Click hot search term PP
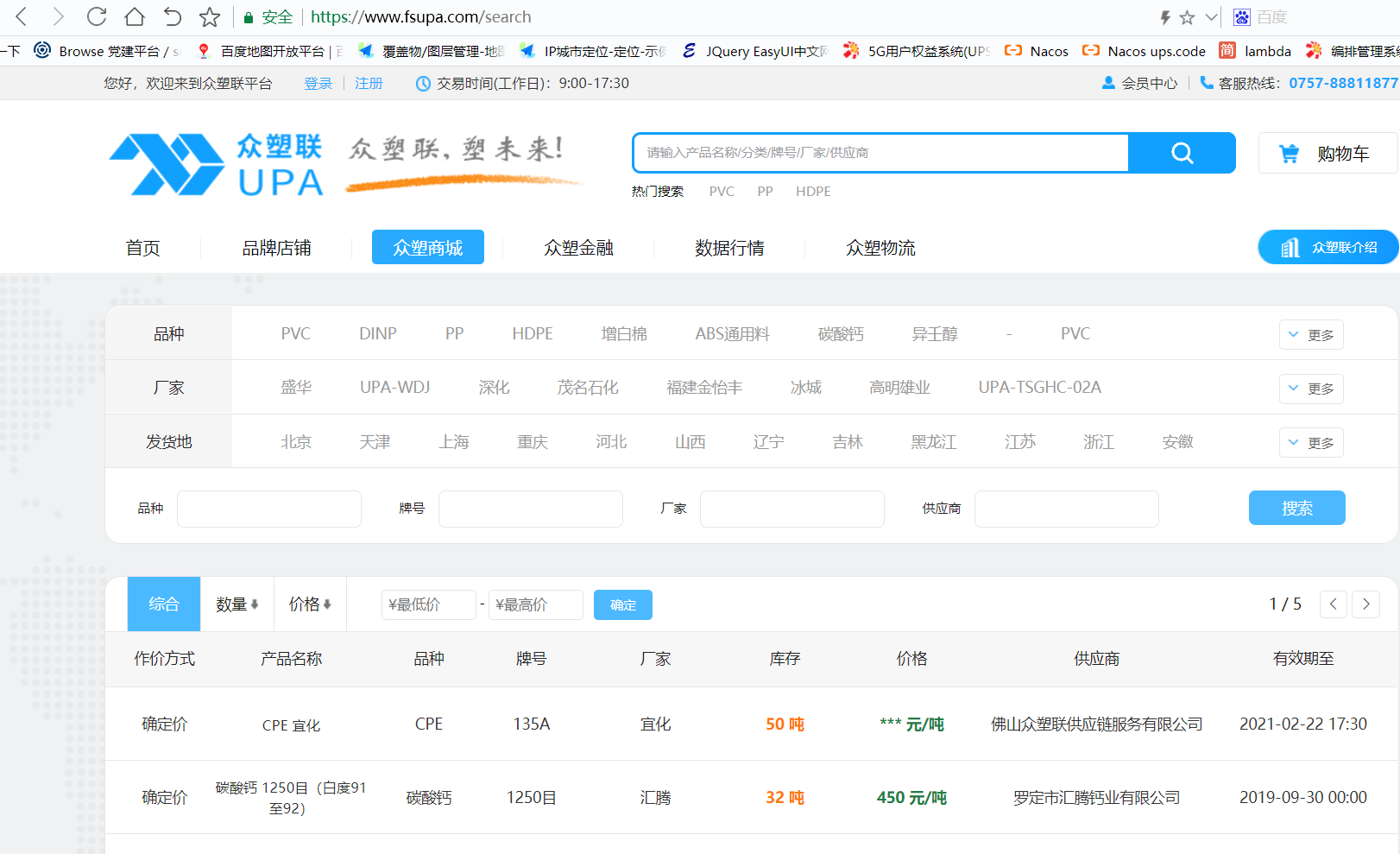 [x=765, y=192]
